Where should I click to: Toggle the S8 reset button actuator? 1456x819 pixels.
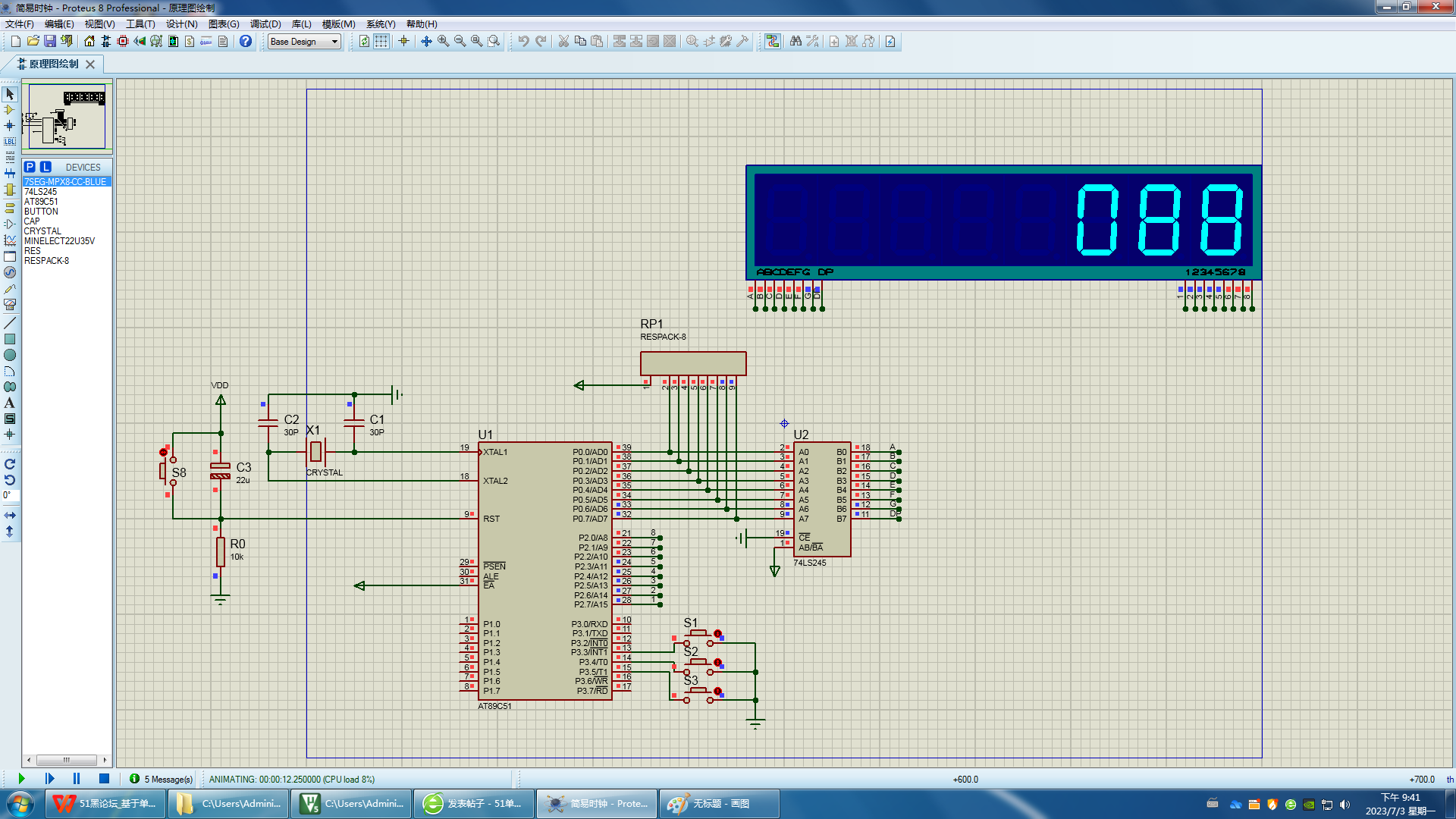coord(163,453)
